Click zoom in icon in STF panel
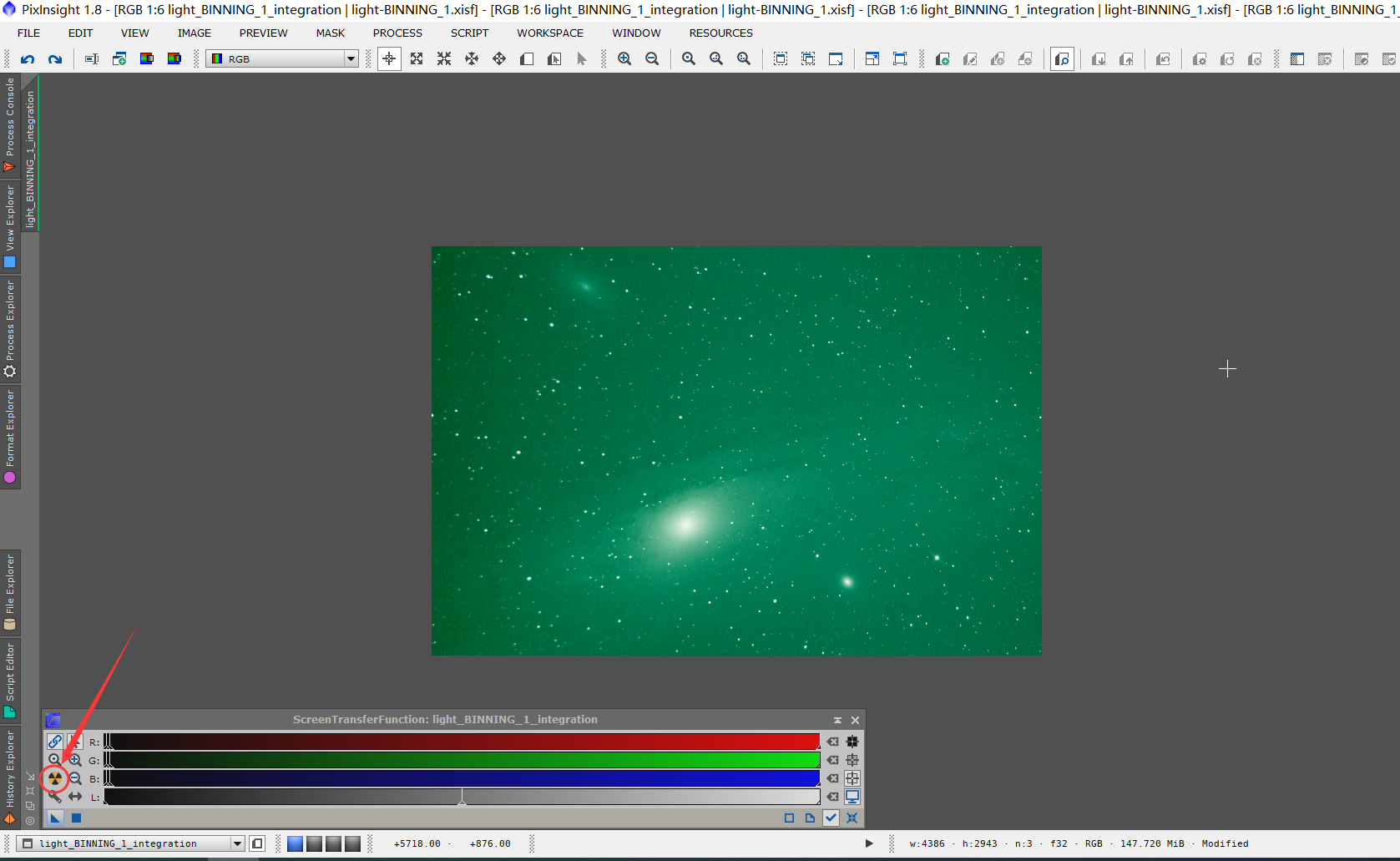 coord(75,760)
